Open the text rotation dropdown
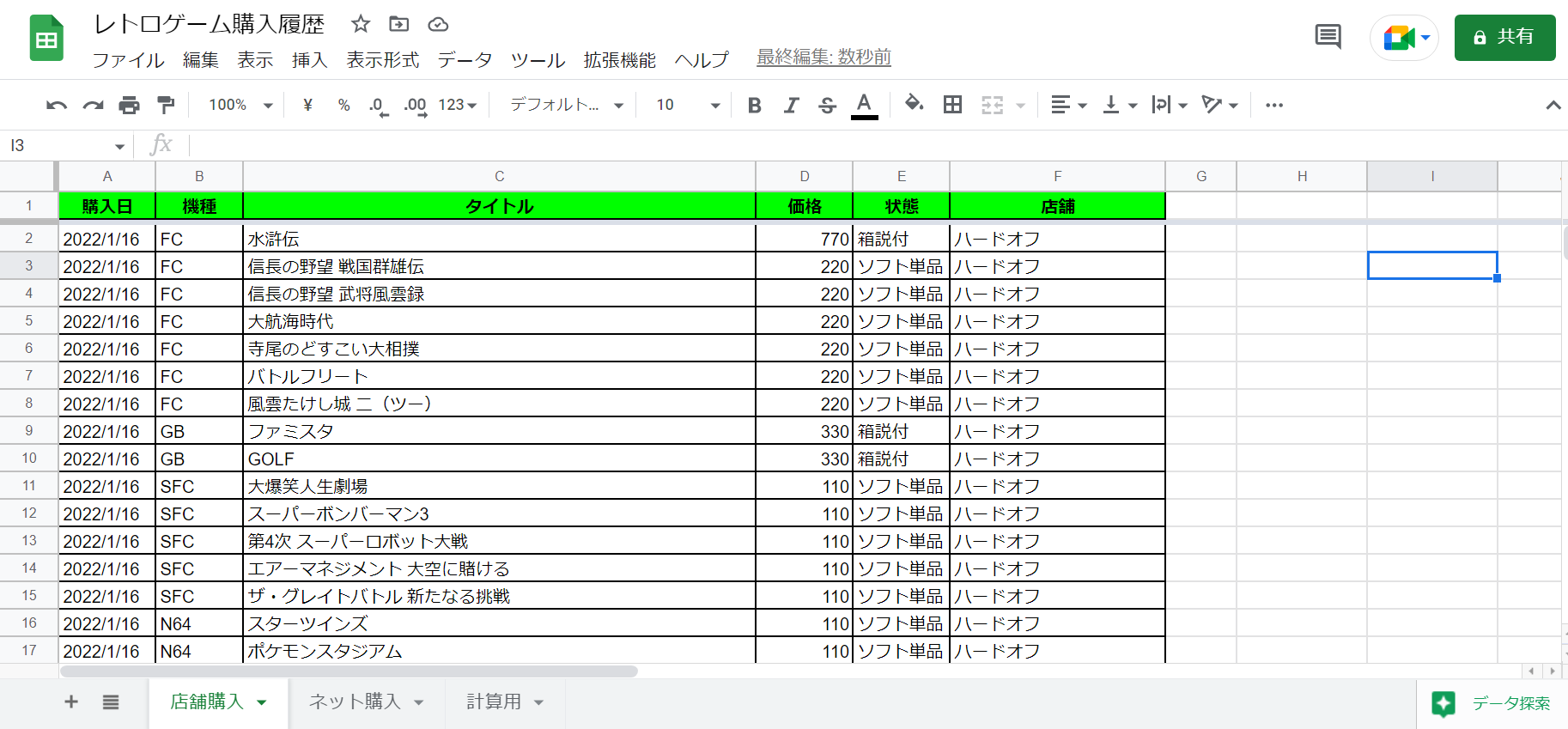1568x729 pixels. click(1220, 105)
